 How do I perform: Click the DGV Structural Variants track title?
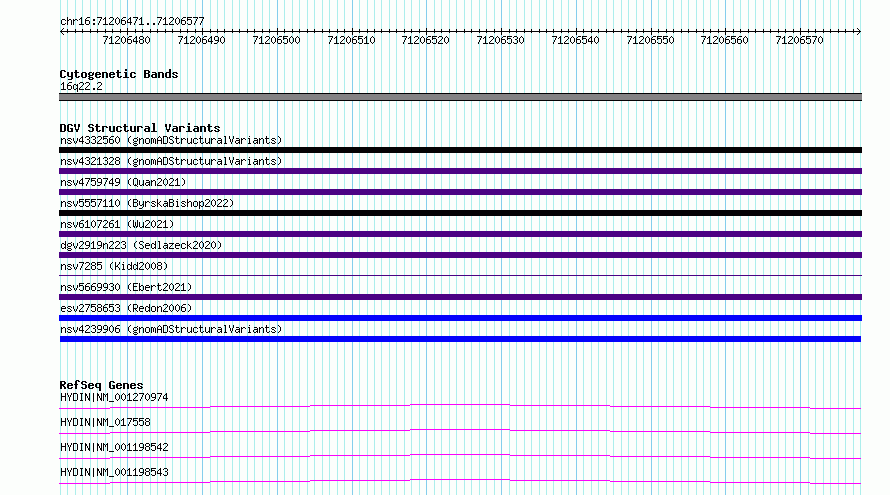[x=140, y=128]
